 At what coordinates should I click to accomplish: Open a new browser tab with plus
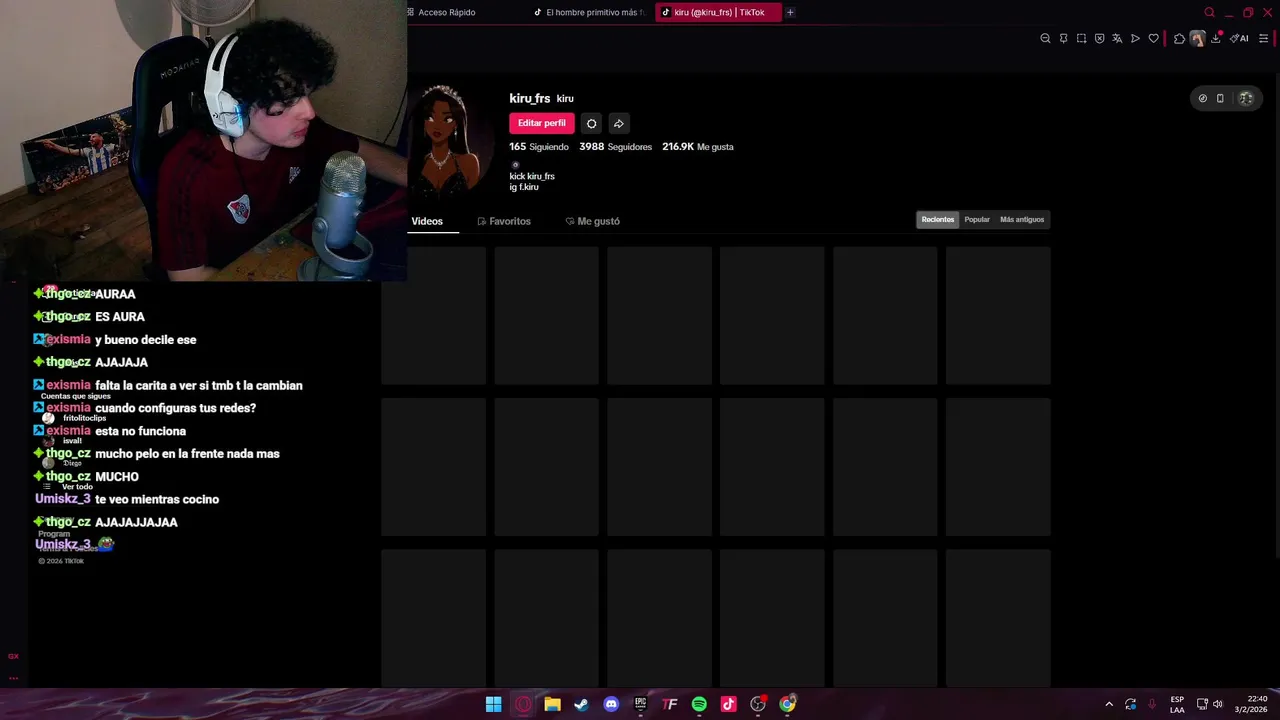point(790,13)
